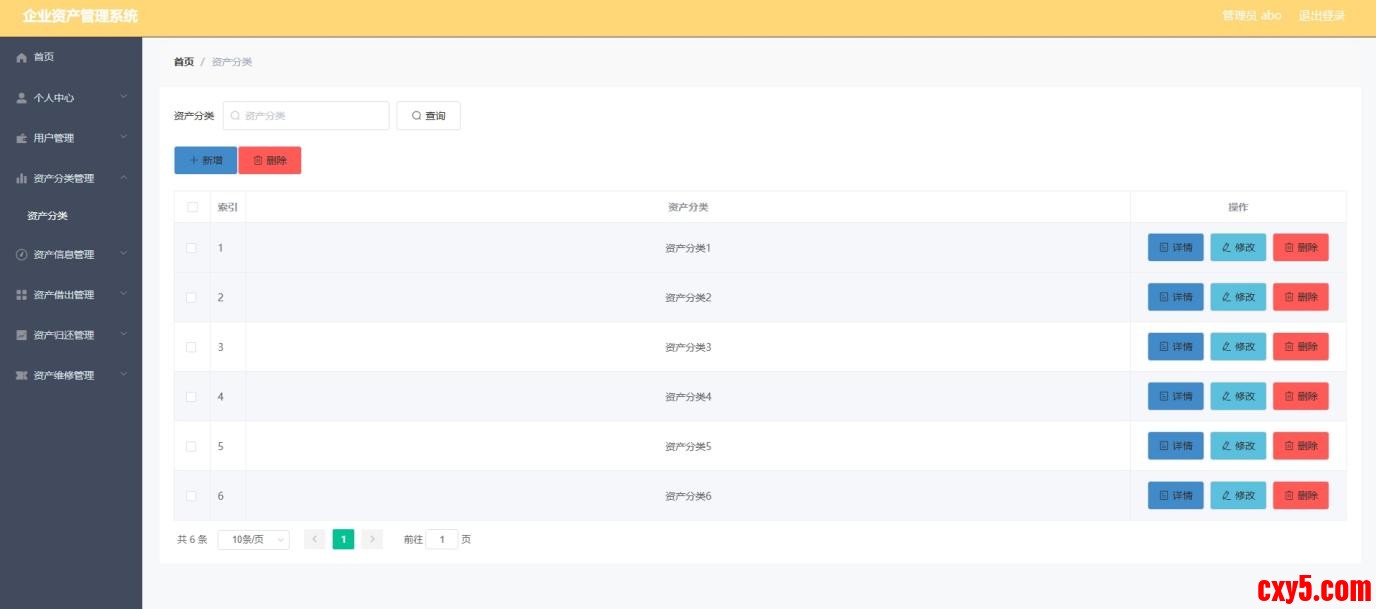
Task: Click the pencil icon in row 3 修改 button
Action: (1226, 347)
